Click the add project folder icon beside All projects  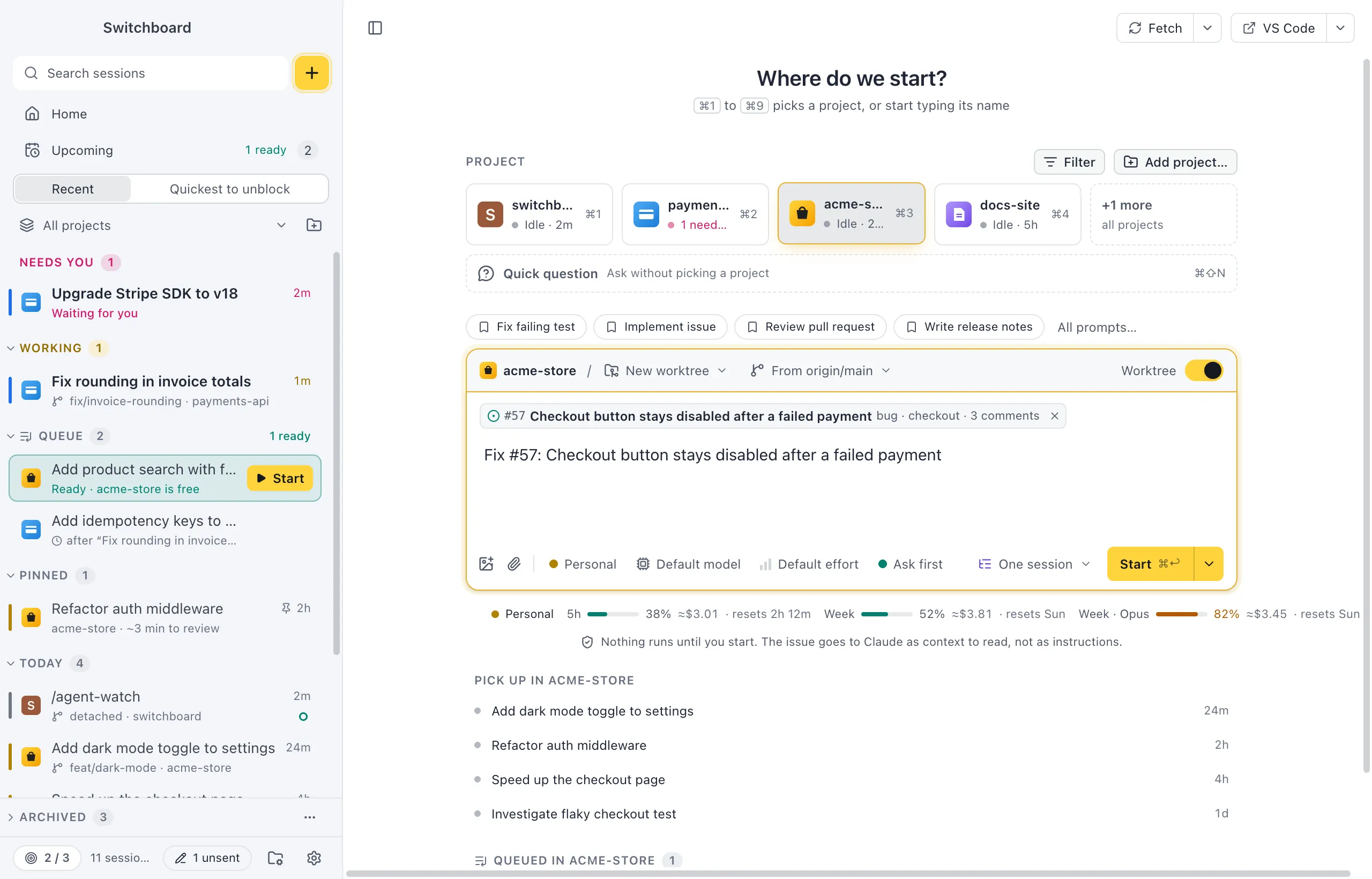pos(314,225)
